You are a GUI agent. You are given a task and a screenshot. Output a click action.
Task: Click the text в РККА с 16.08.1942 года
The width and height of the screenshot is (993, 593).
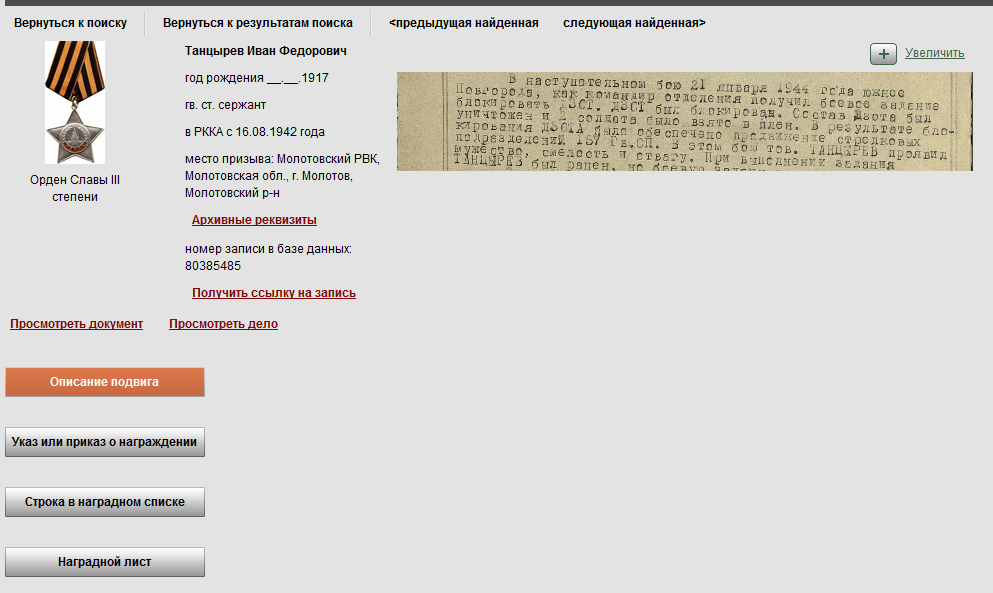click(255, 132)
